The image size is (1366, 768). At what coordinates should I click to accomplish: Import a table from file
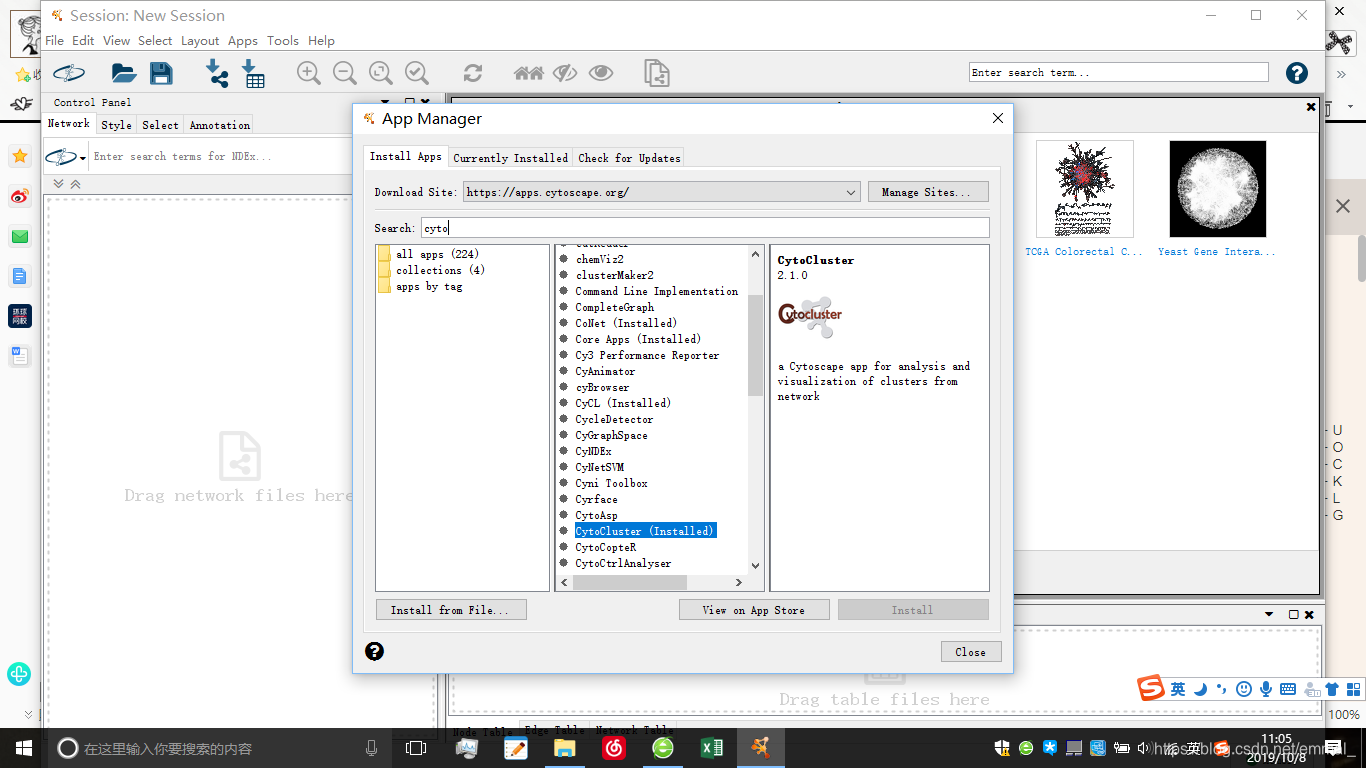click(252, 73)
